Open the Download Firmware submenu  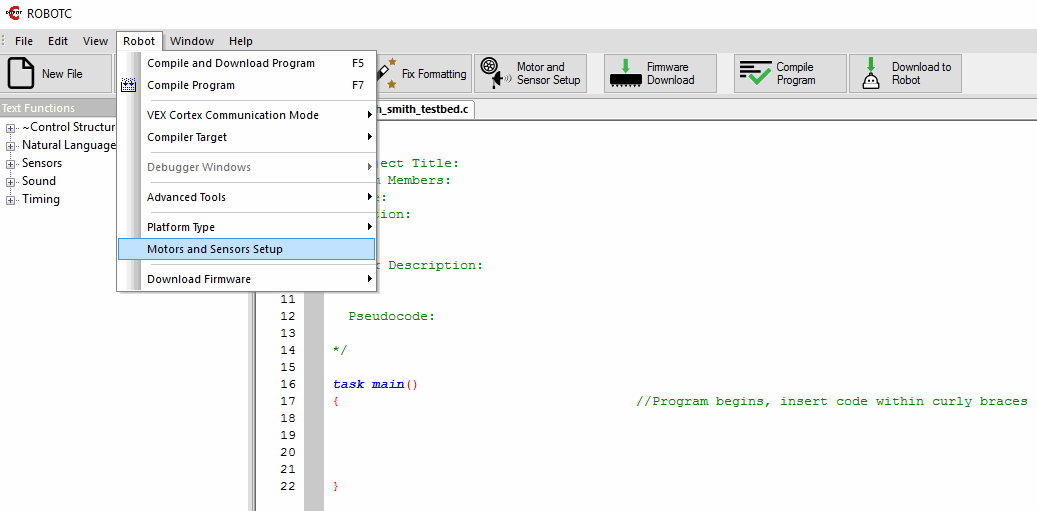pos(199,279)
